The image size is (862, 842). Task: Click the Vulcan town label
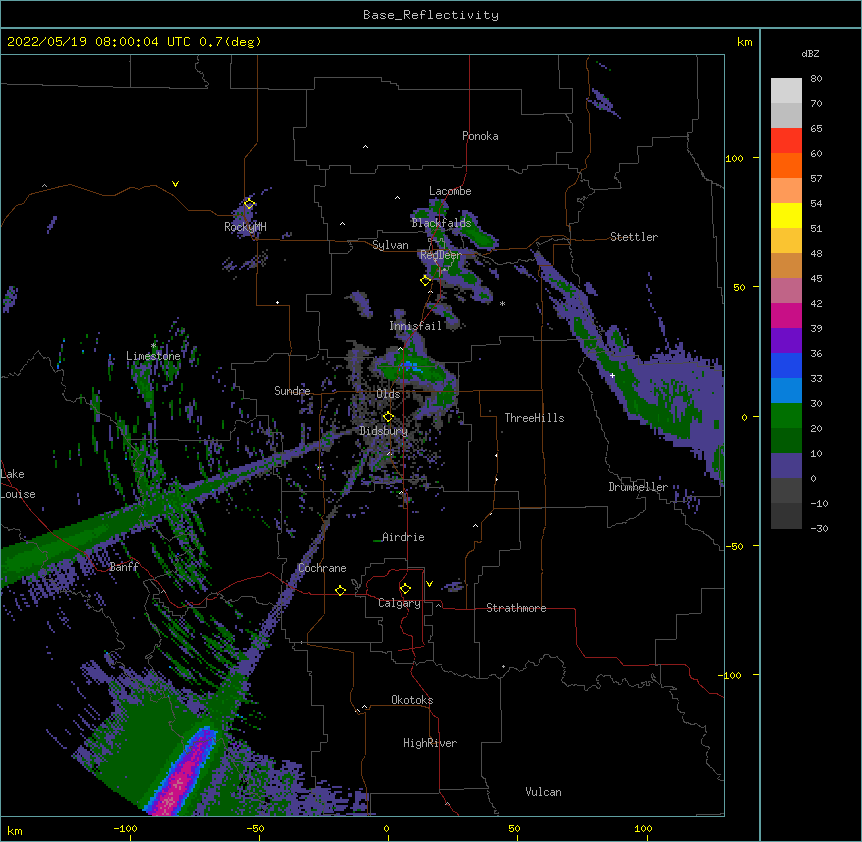point(543,792)
